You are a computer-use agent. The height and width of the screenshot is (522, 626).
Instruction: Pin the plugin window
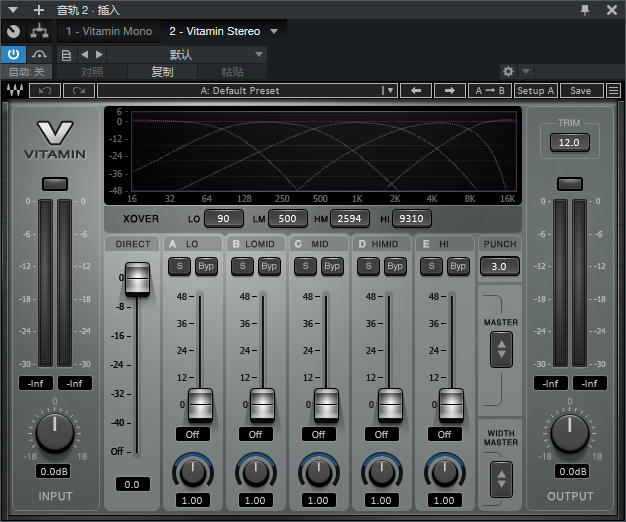(585, 10)
